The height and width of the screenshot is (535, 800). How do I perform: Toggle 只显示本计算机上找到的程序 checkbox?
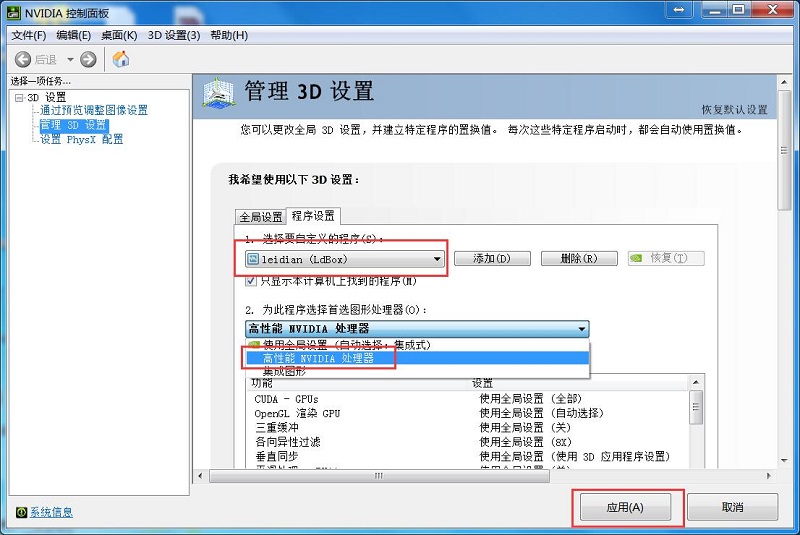click(x=251, y=281)
